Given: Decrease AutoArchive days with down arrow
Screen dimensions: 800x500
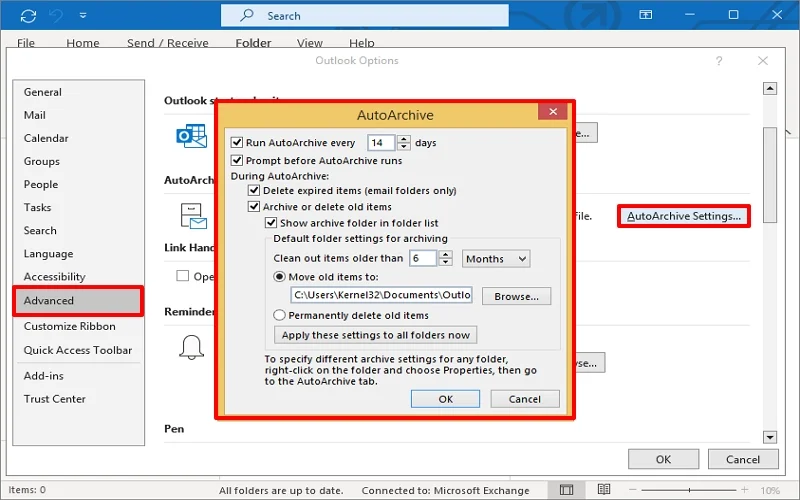Looking at the screenshot, I should (x=404, y=146).
